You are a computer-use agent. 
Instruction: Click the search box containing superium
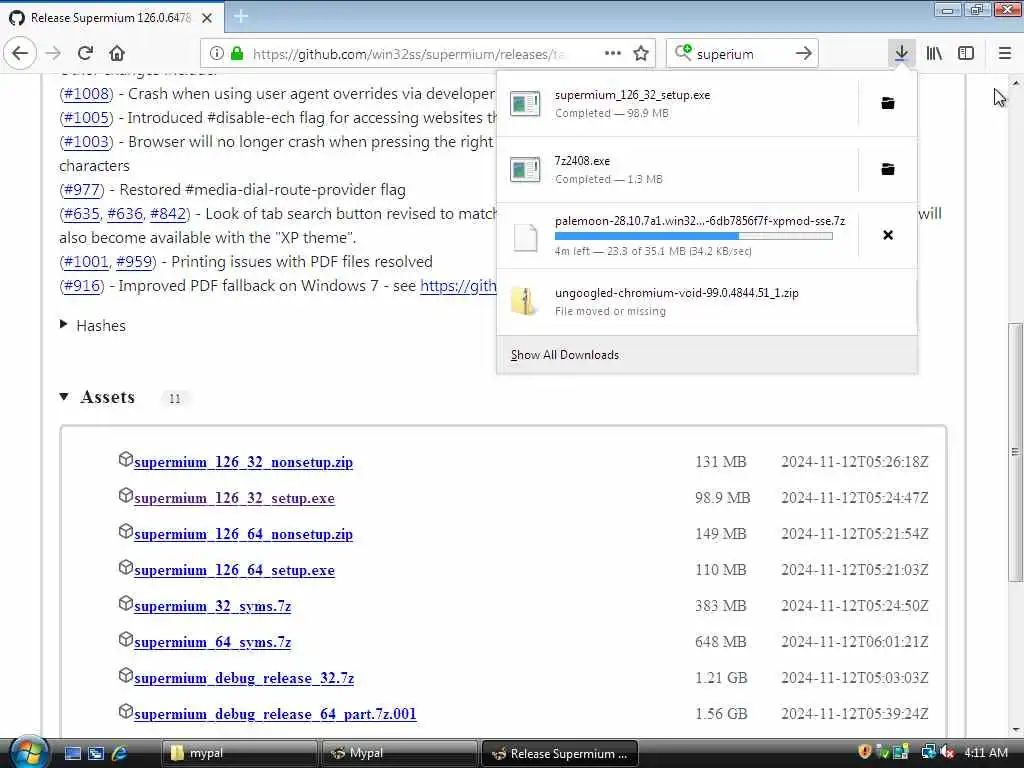tap(741, 54)
